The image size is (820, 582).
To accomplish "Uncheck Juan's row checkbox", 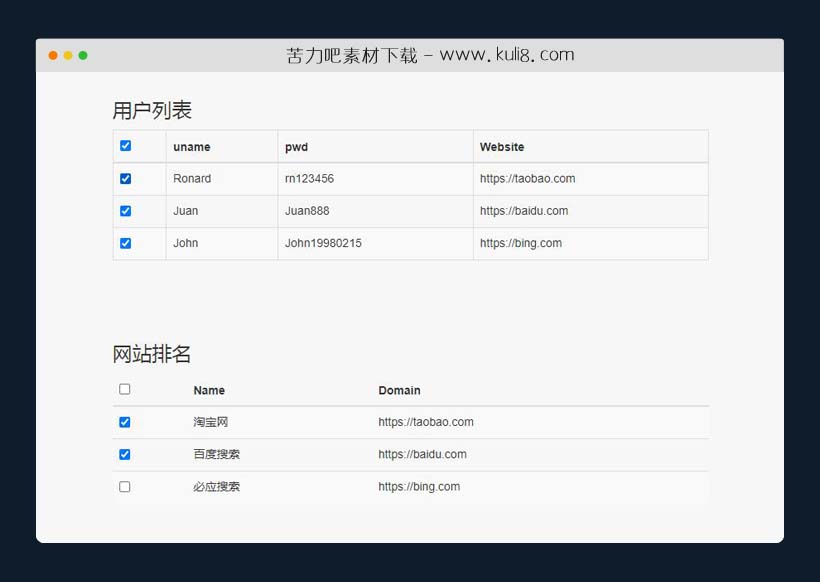I will 125,211.
